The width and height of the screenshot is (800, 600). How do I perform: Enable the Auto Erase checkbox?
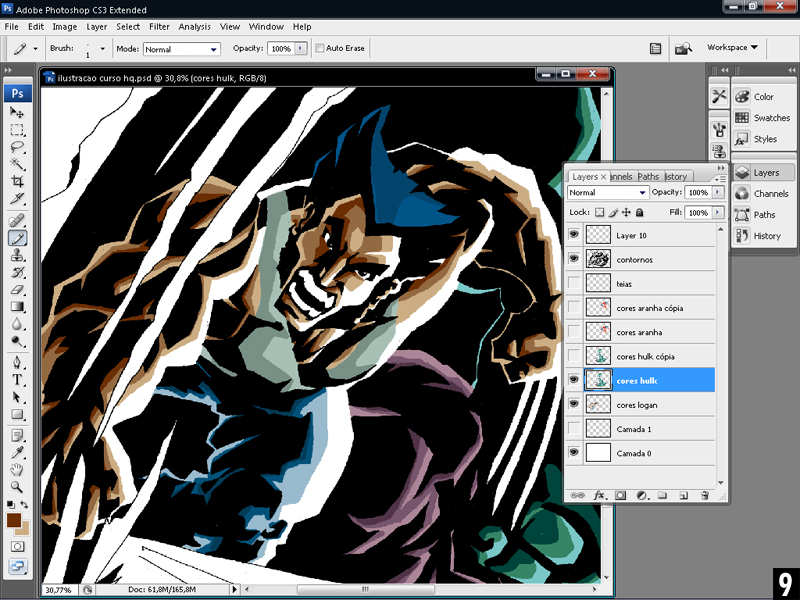pos(320,48)
